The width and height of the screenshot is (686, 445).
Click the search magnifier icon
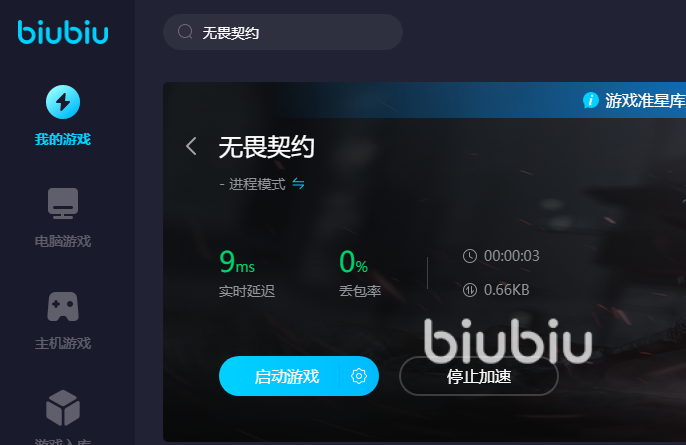click(185, 32)
